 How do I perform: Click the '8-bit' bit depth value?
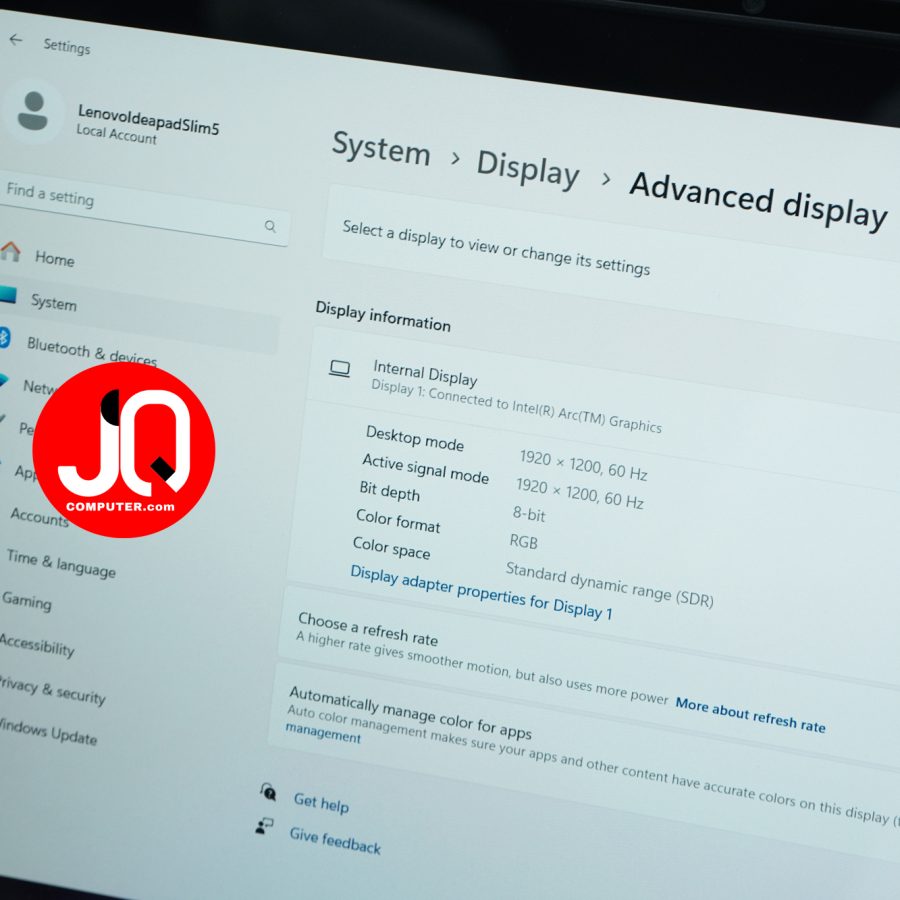[x=529, y=514]
